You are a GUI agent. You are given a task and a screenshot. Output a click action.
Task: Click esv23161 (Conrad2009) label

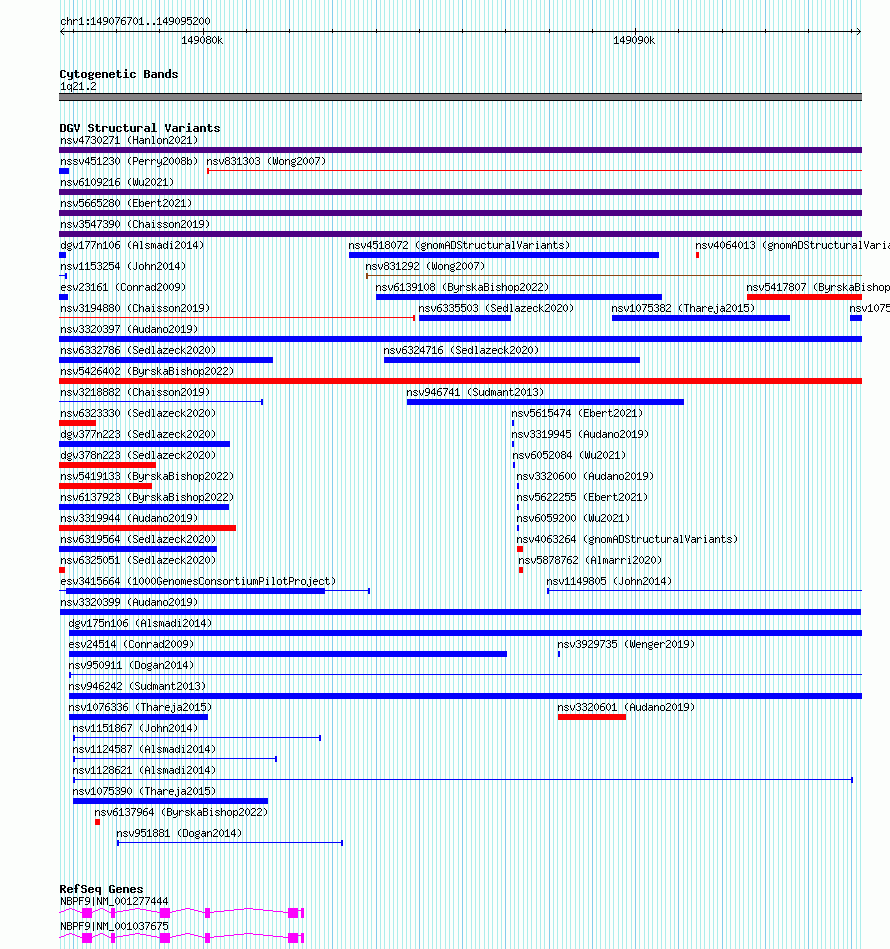123,287
